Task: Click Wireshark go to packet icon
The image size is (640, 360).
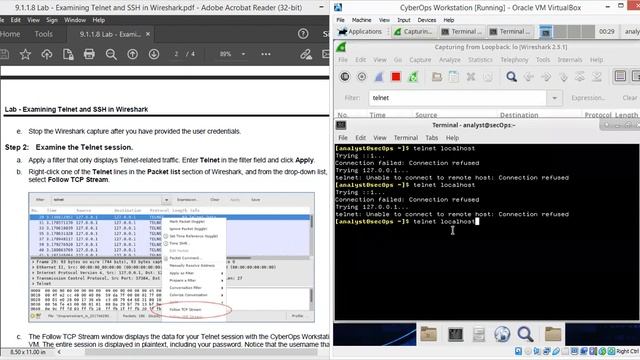Action: pos(563,77)
